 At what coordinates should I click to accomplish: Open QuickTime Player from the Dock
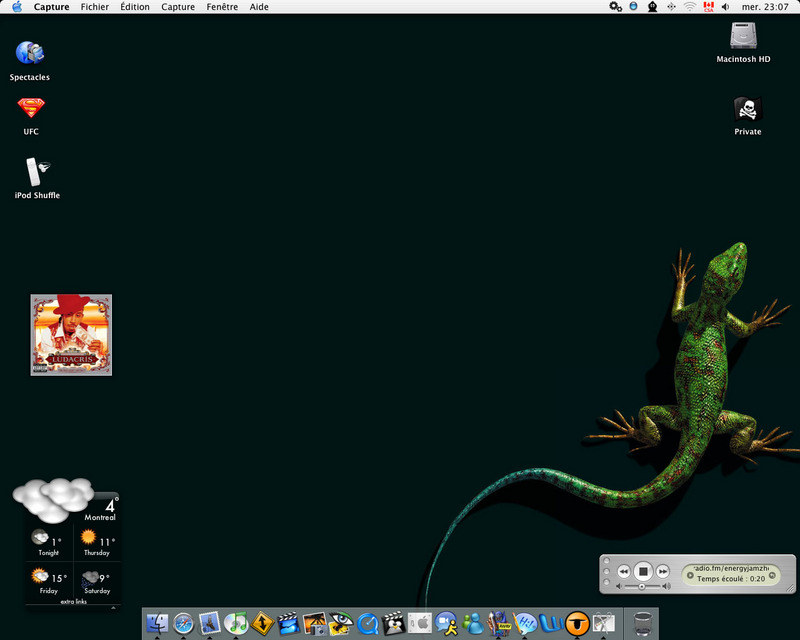(367, 624)
